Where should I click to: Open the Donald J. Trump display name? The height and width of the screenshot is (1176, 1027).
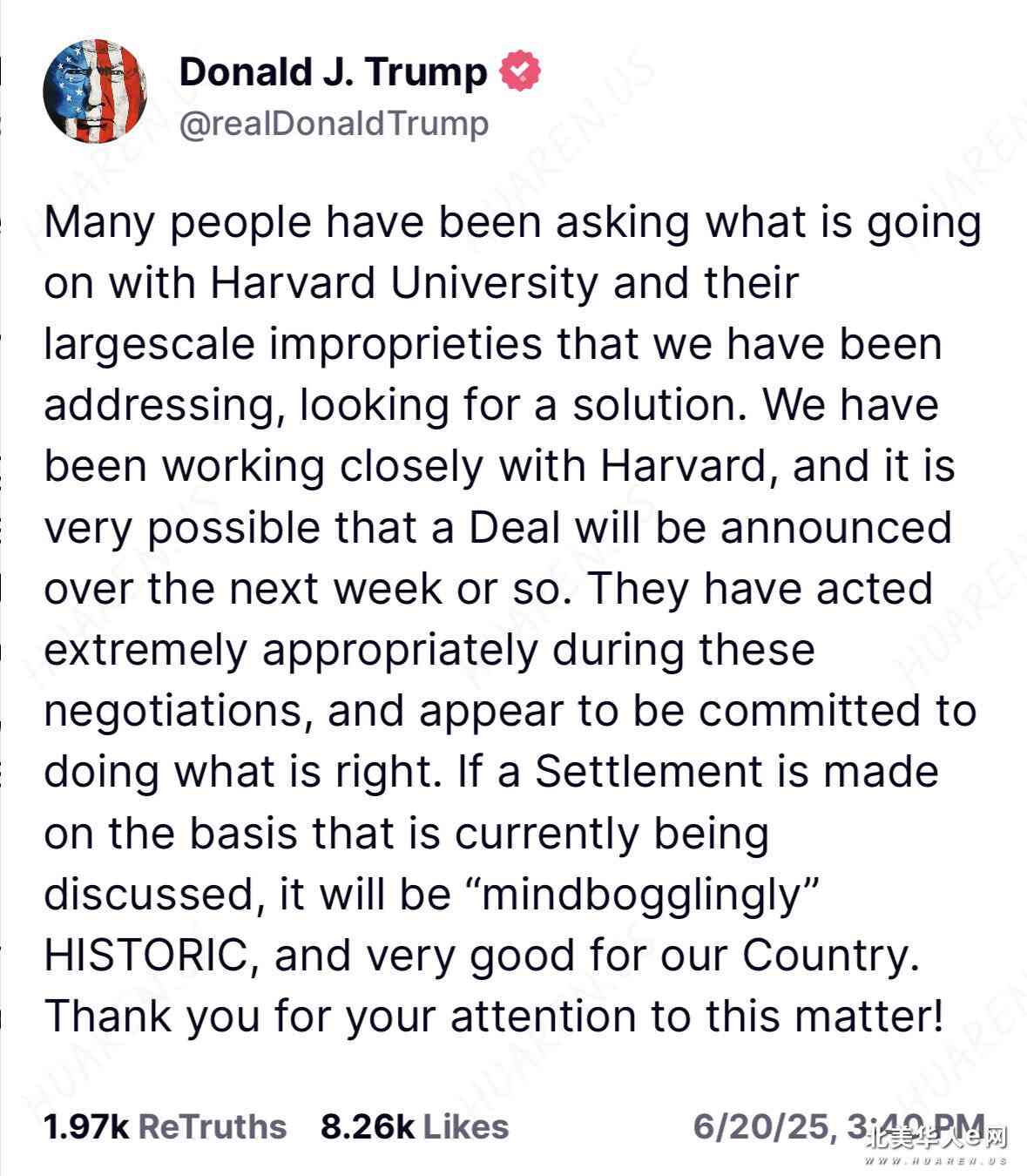[x=333, y=71]
